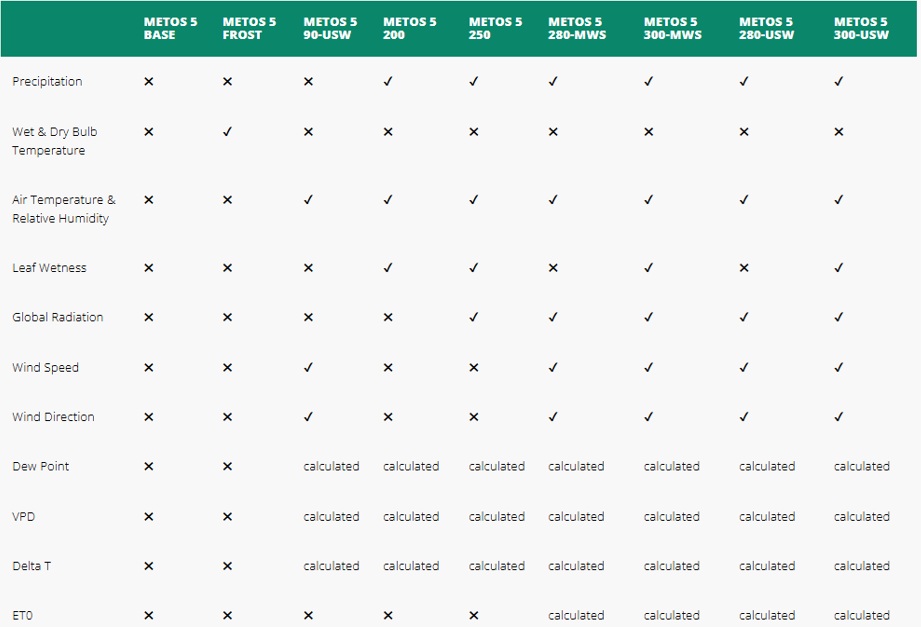Select the METOS 5 200 column header
The image size is (921, 627).
409,28
